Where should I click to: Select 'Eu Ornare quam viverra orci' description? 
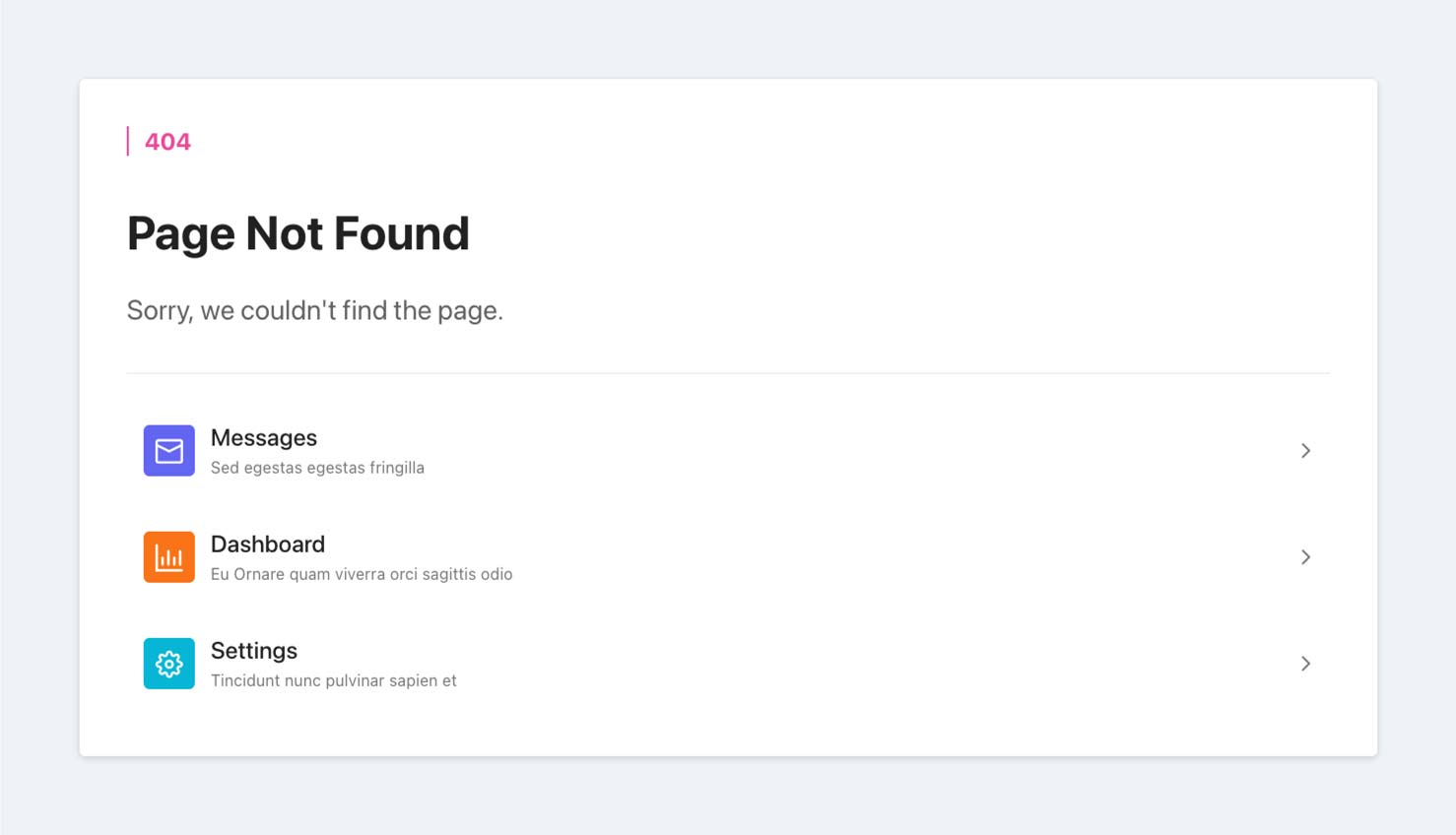click(x=362, y=574)
